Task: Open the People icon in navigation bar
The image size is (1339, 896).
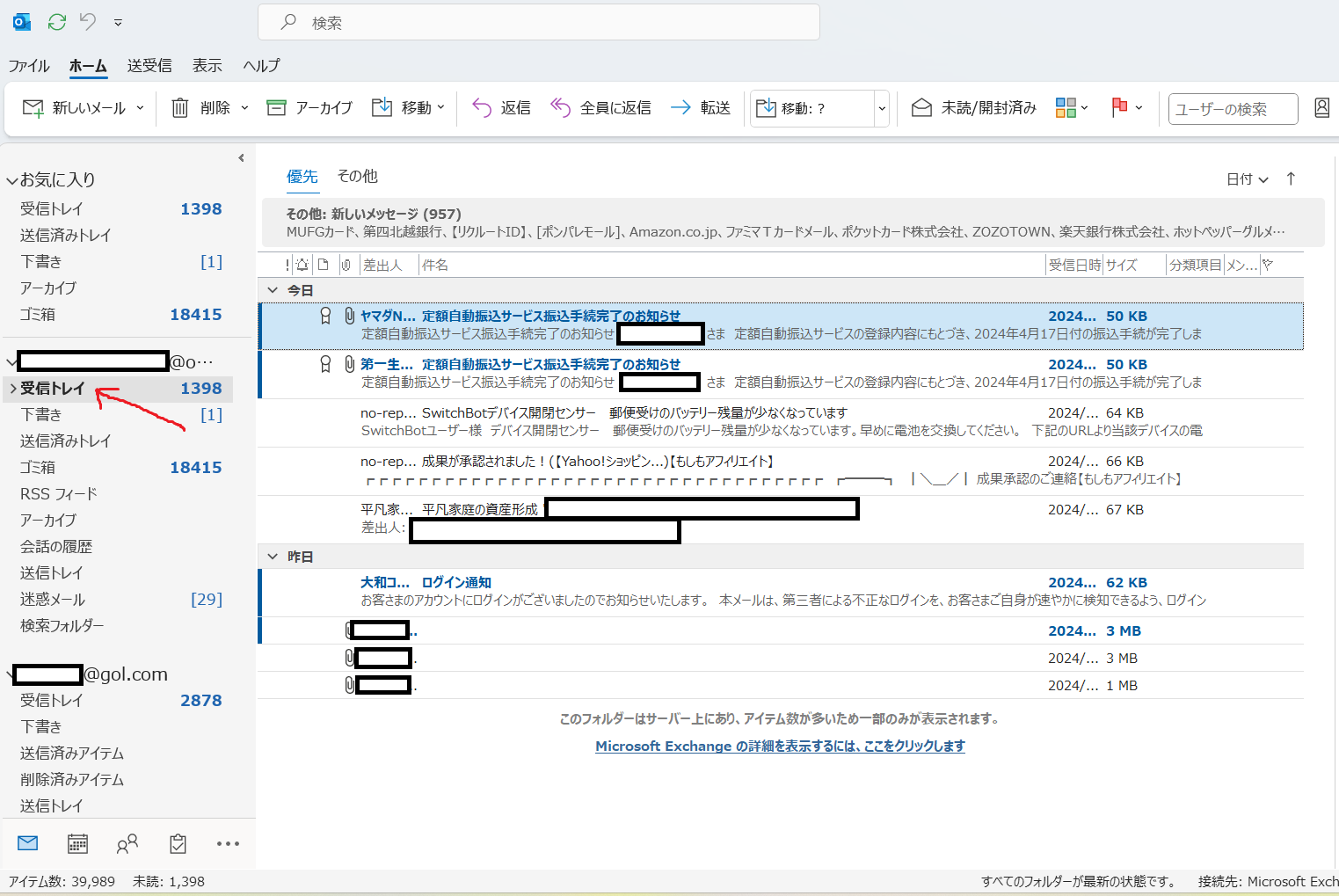Action: (127, 842)
